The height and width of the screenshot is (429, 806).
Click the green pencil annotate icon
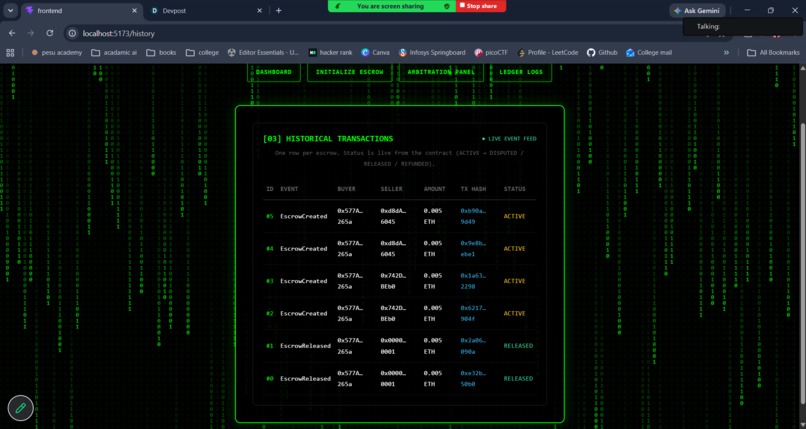21,408
